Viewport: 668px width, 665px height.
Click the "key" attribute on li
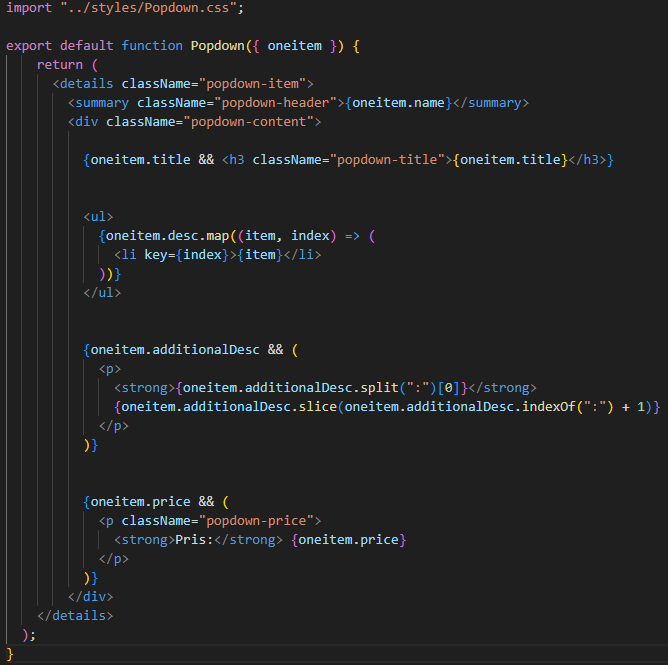coord(155,255)
